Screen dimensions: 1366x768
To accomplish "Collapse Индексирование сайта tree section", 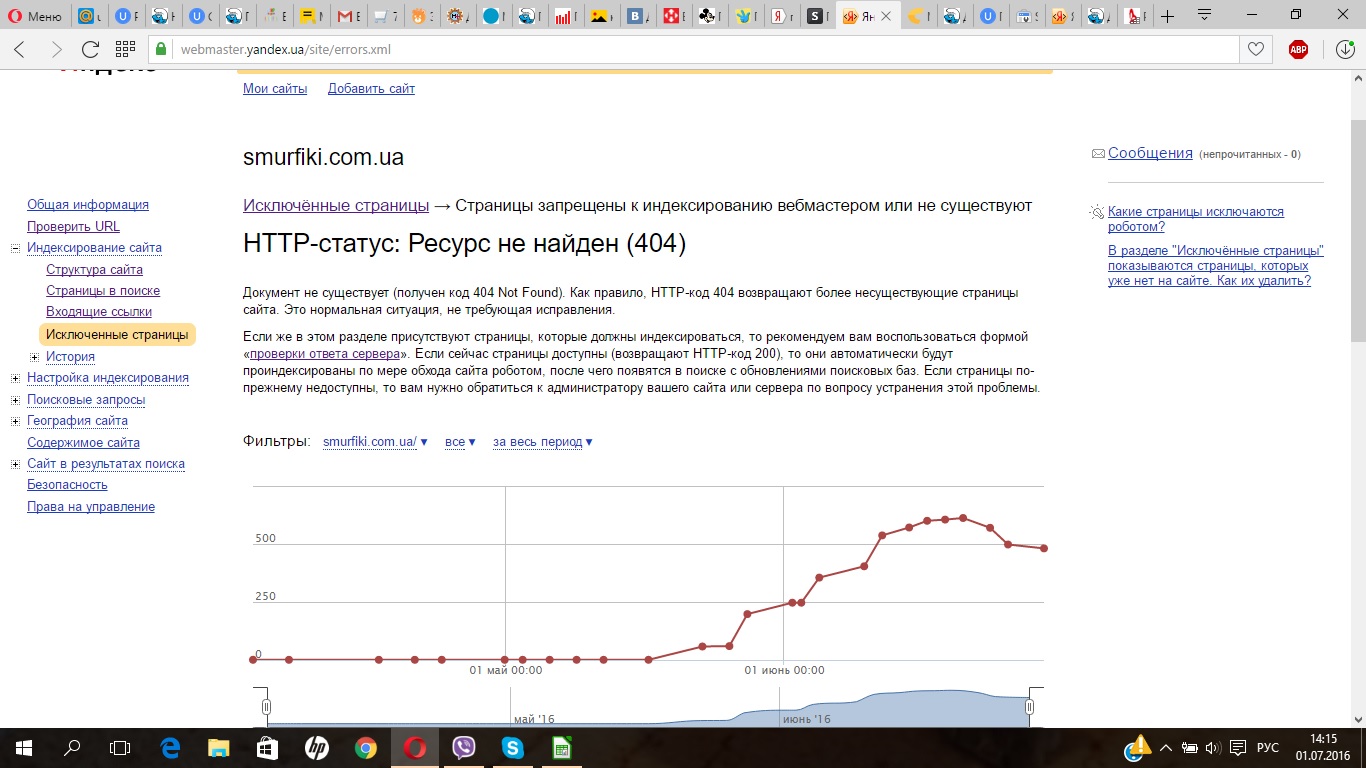I will pyautogui.click(x=15, y=248).
